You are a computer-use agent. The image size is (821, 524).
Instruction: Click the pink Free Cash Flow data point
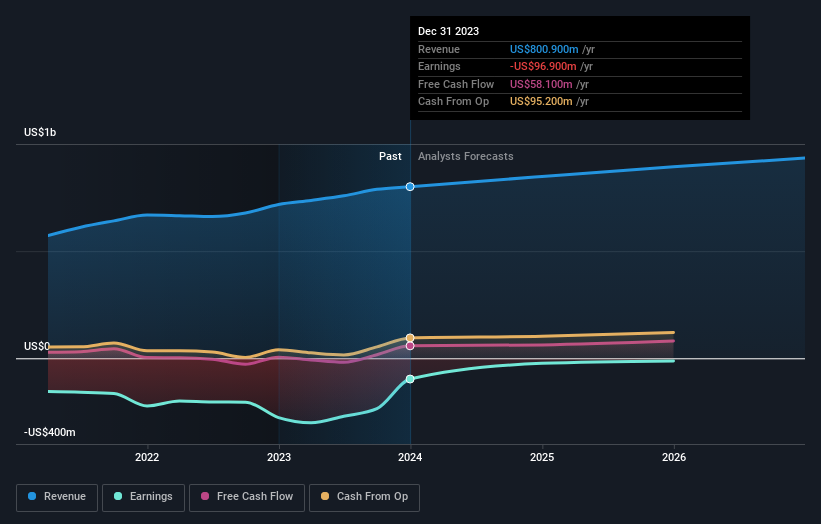pos(410,346)
